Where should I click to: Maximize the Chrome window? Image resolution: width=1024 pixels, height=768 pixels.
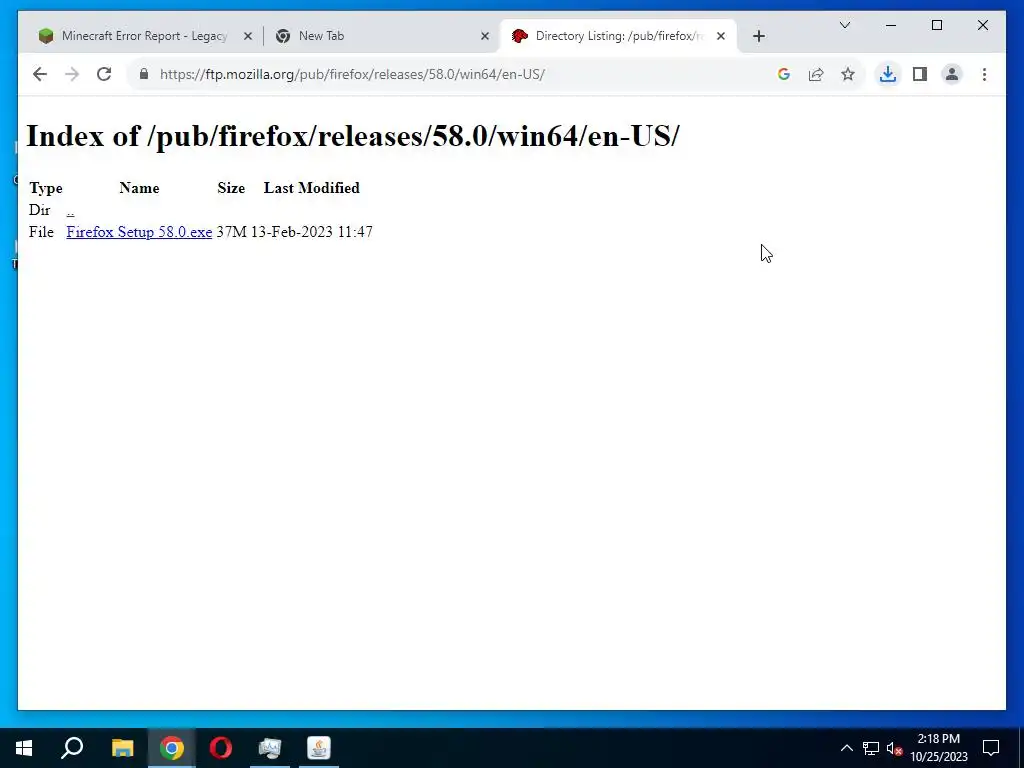936,25
